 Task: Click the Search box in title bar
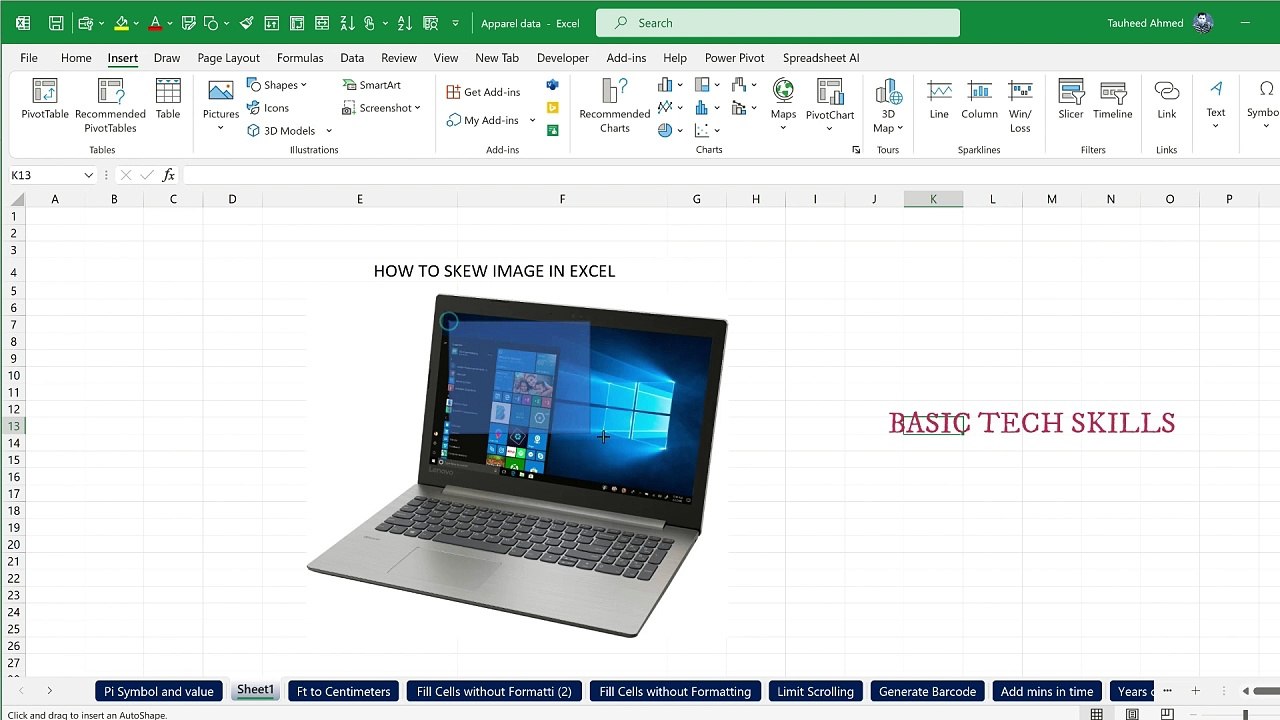pyautogui.click(x=778, y=23)
